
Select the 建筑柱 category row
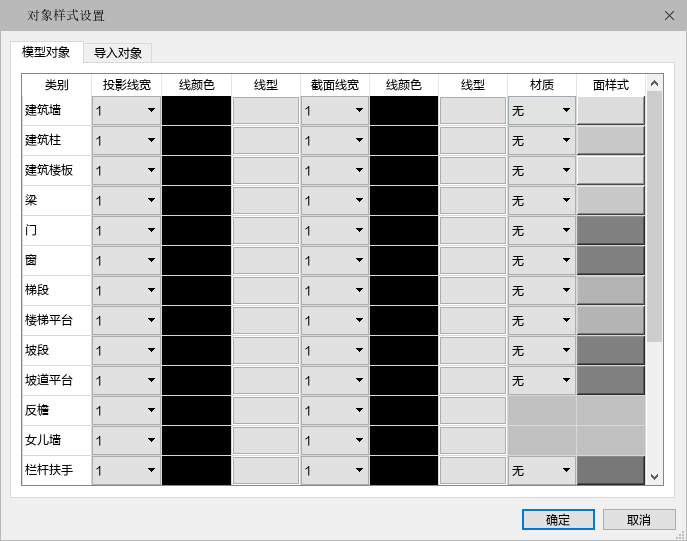coord(57,140)
